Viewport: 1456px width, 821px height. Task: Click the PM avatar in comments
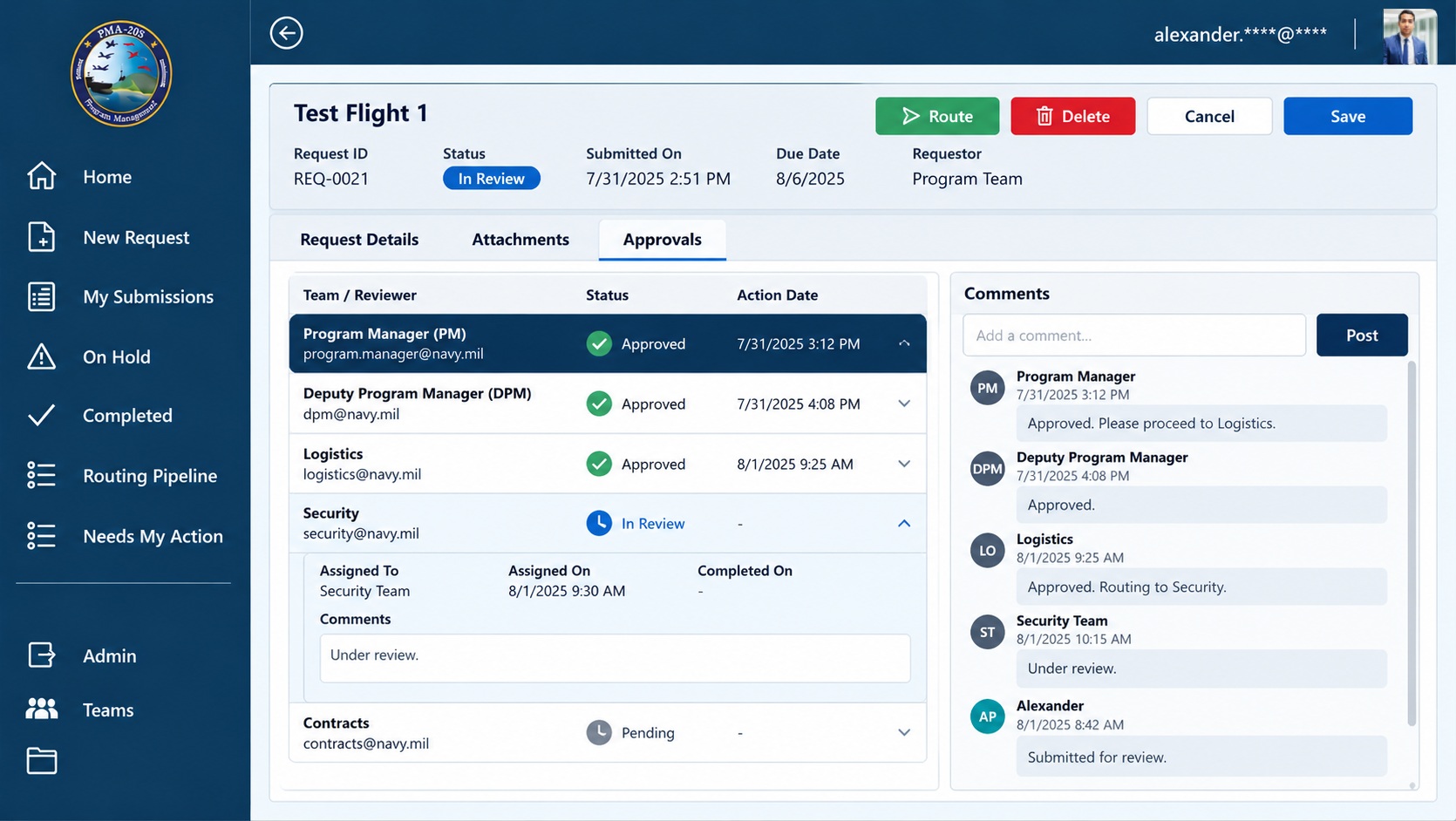pyautogui.click(x=987, y=388)
